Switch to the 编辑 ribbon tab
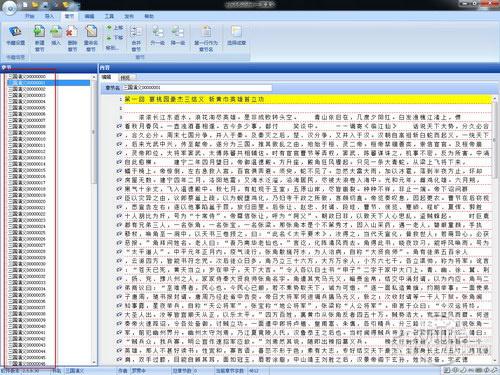Image resolution: width=500 pixels, height=375 pixels. coord(89,16)
